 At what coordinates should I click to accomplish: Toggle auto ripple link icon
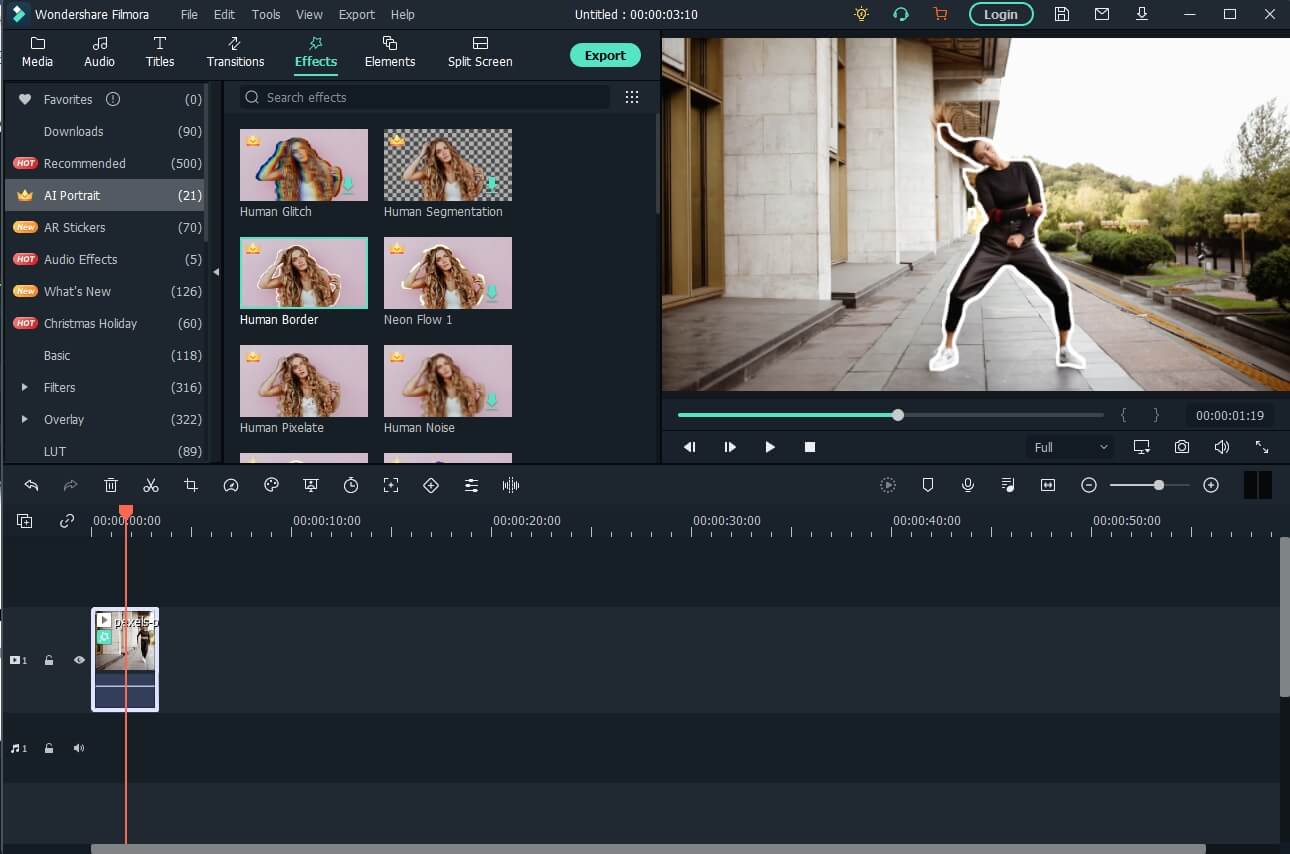[67, 521]
